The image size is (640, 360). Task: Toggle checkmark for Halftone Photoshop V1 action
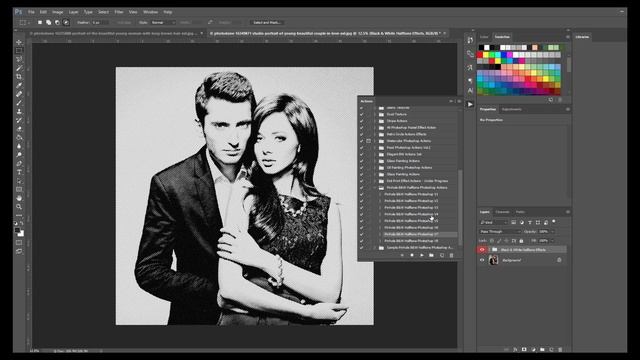coord(361,194)
